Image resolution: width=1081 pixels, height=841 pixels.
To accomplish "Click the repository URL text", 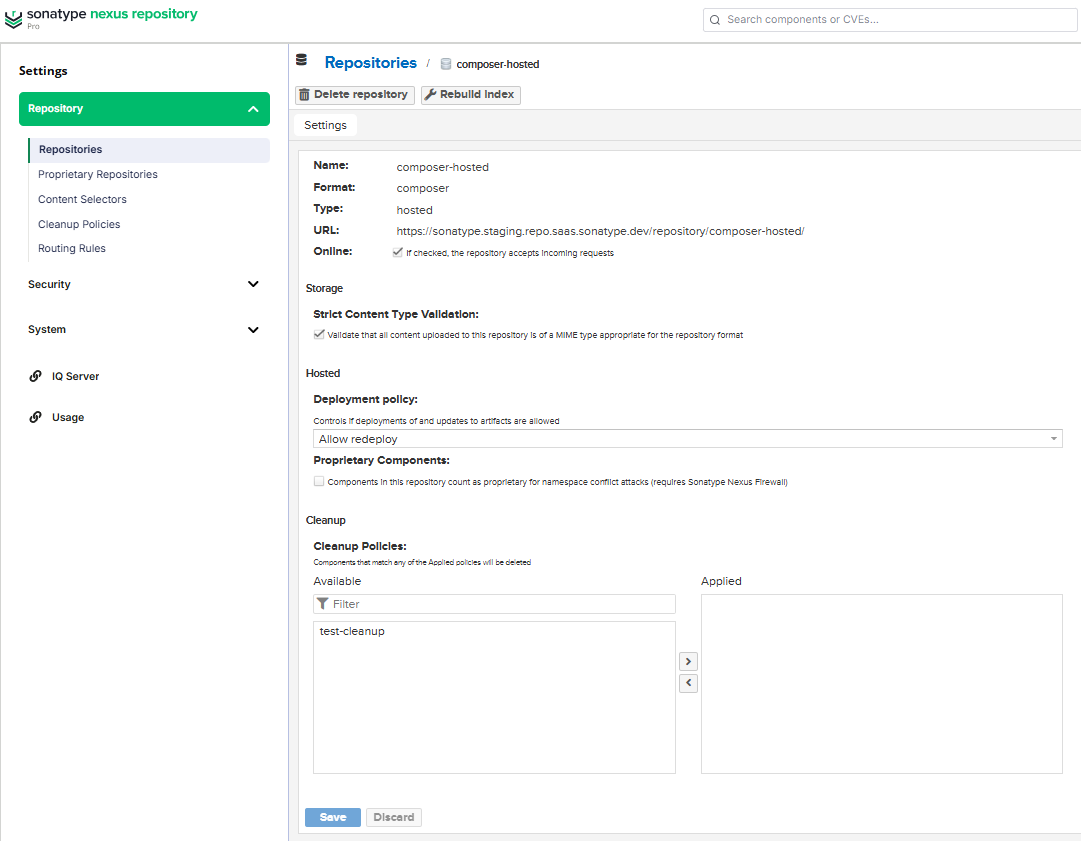I will 600,231.
